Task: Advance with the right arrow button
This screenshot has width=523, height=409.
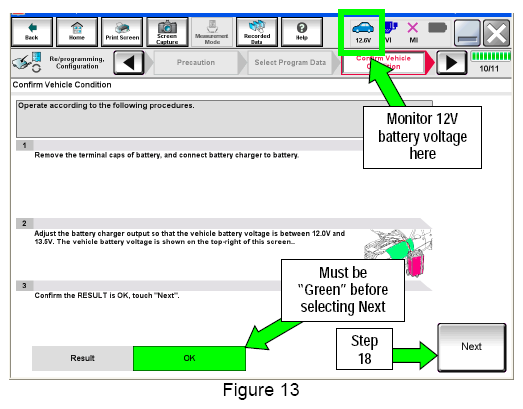Action: [451, 62]
